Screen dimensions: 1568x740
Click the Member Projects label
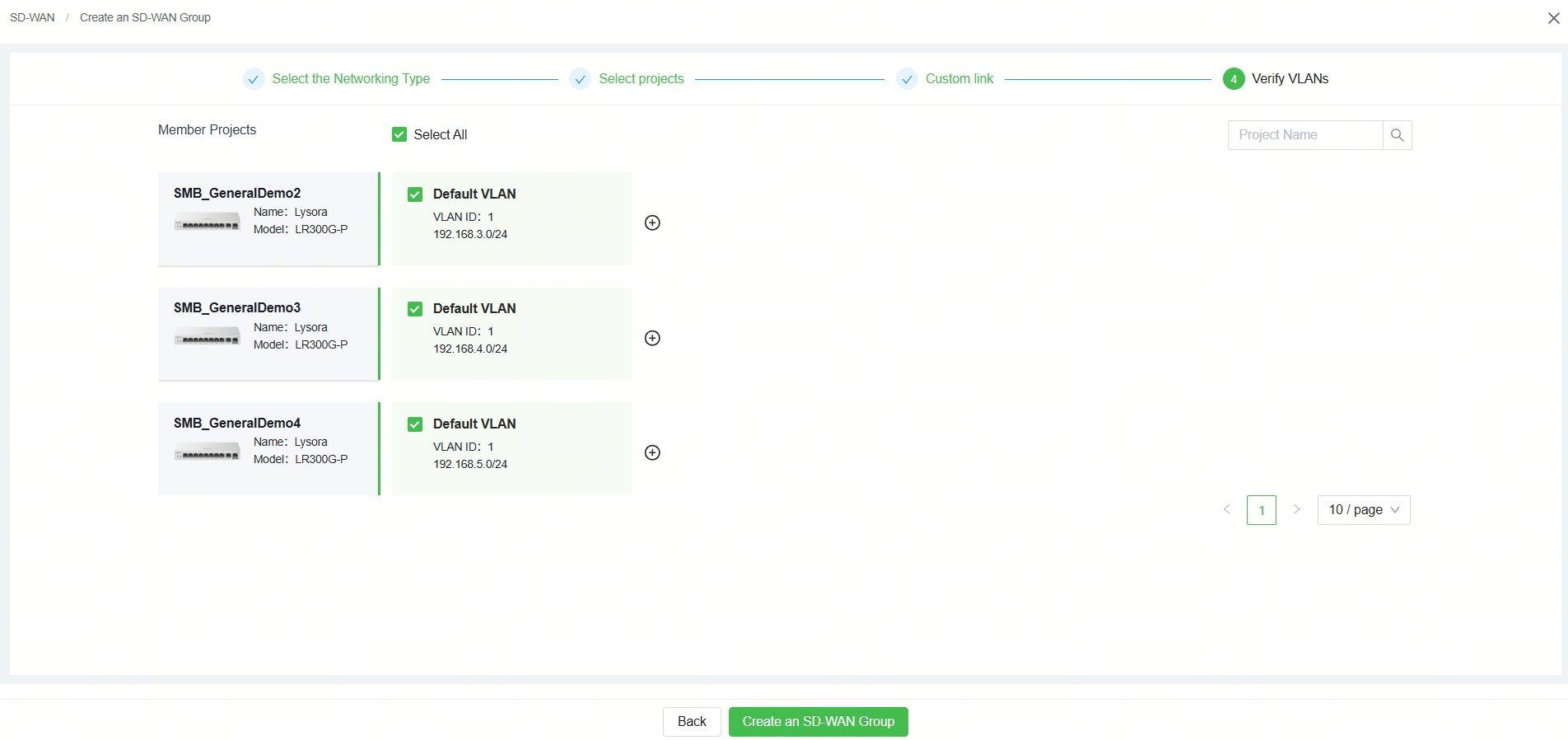click(207, 130)
